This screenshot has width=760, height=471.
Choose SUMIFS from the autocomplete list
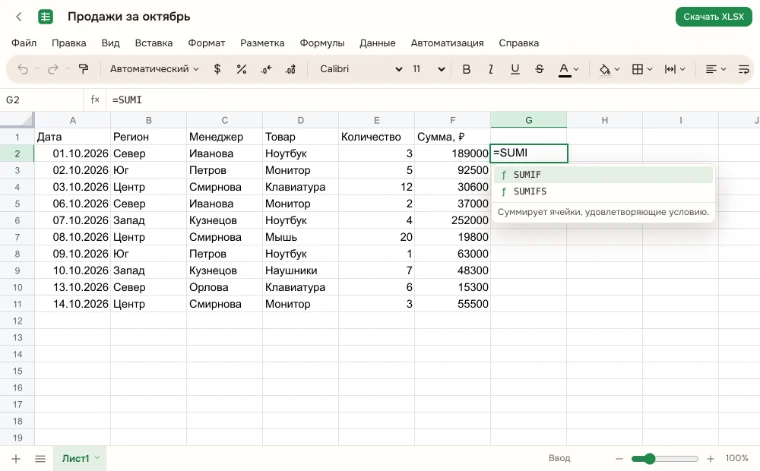603,192
